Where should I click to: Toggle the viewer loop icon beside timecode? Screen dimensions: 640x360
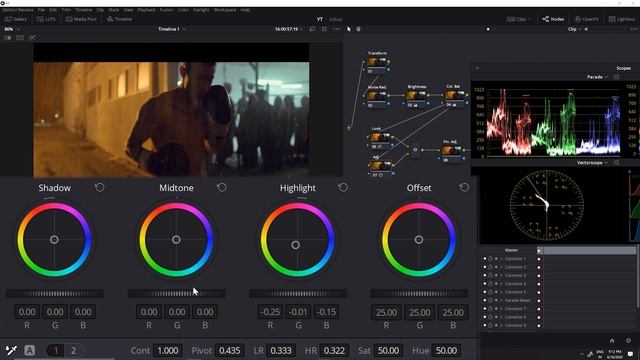coord(312,29)
